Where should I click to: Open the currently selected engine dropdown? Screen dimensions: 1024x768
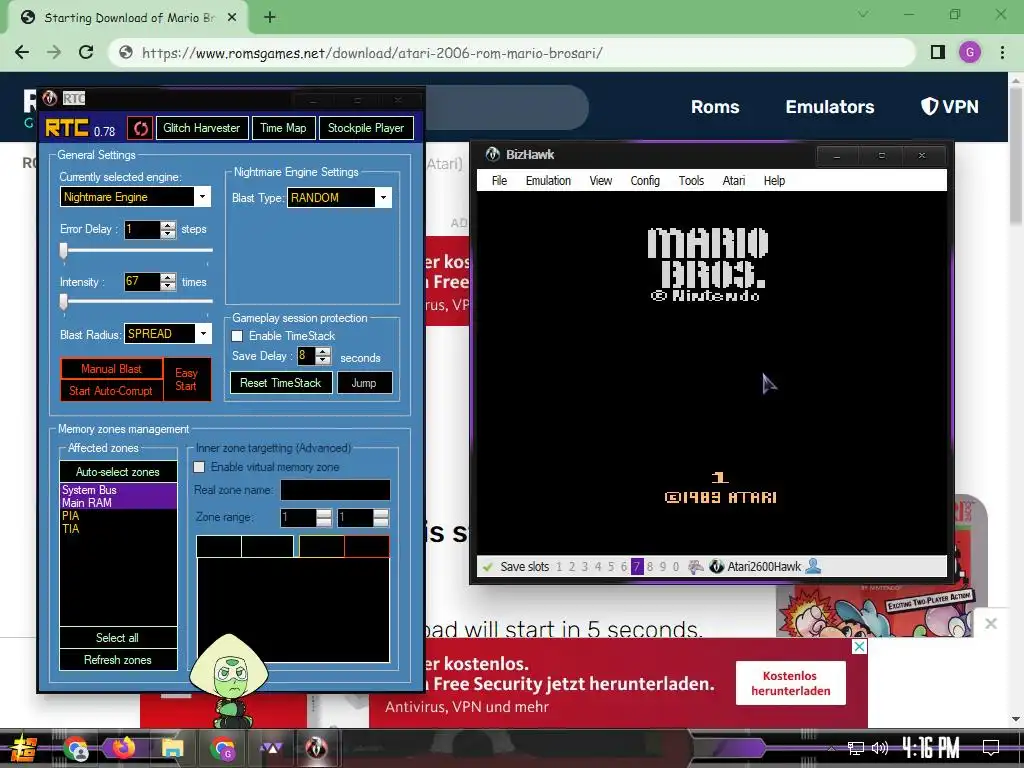tap(202, 197)
